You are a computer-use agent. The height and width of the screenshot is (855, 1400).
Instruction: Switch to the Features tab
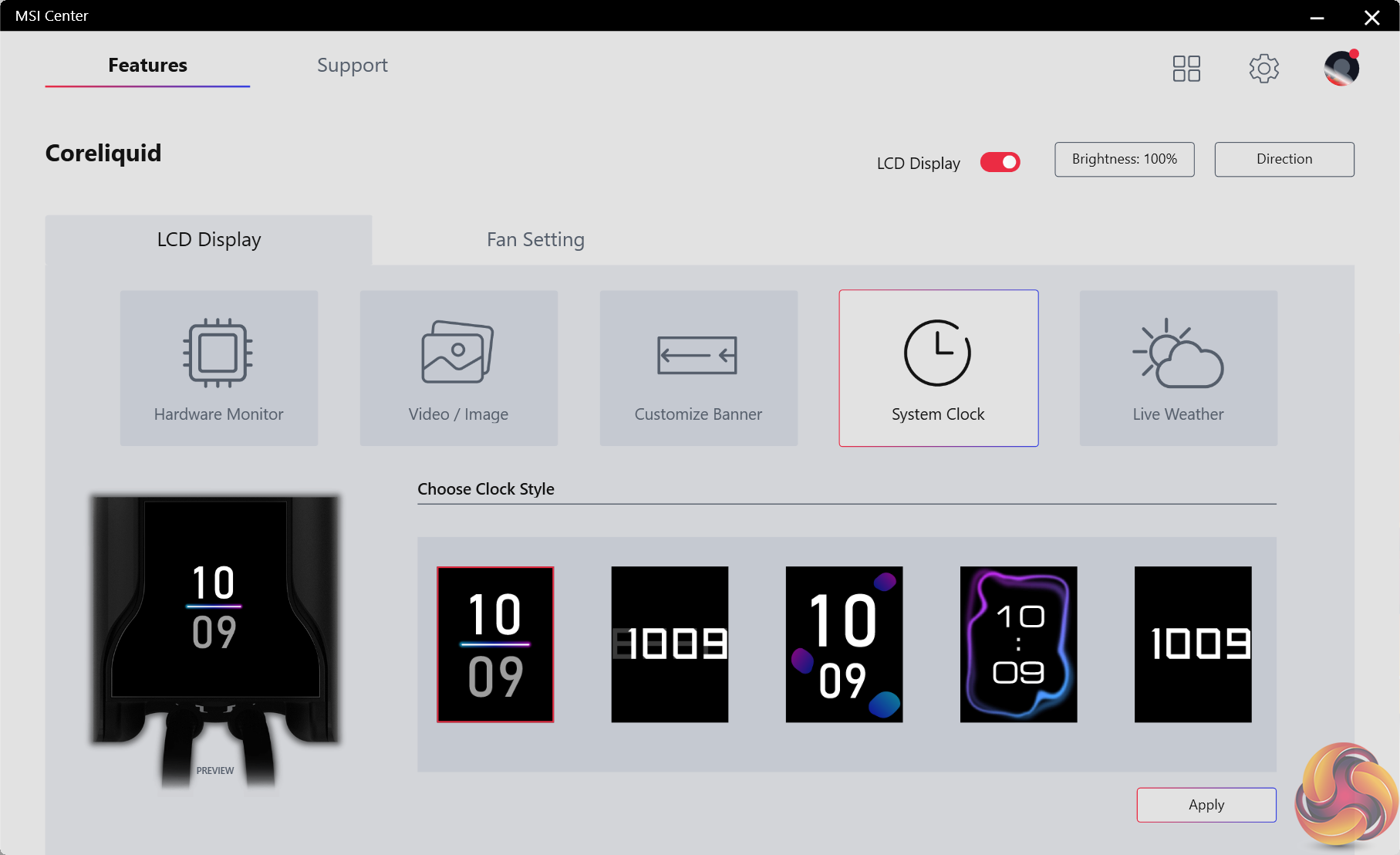pyautogui.click(x=147, y=66)
